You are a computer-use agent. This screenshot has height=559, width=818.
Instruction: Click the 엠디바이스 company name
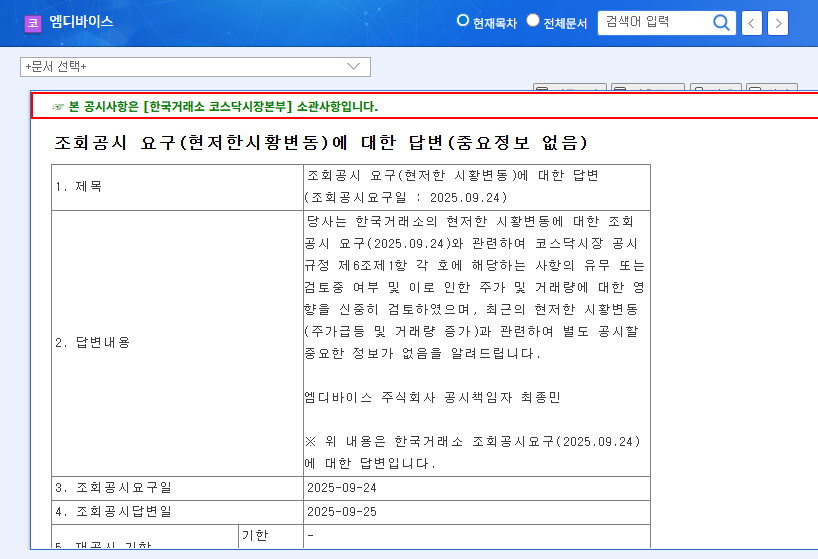[x=81, y=21]
